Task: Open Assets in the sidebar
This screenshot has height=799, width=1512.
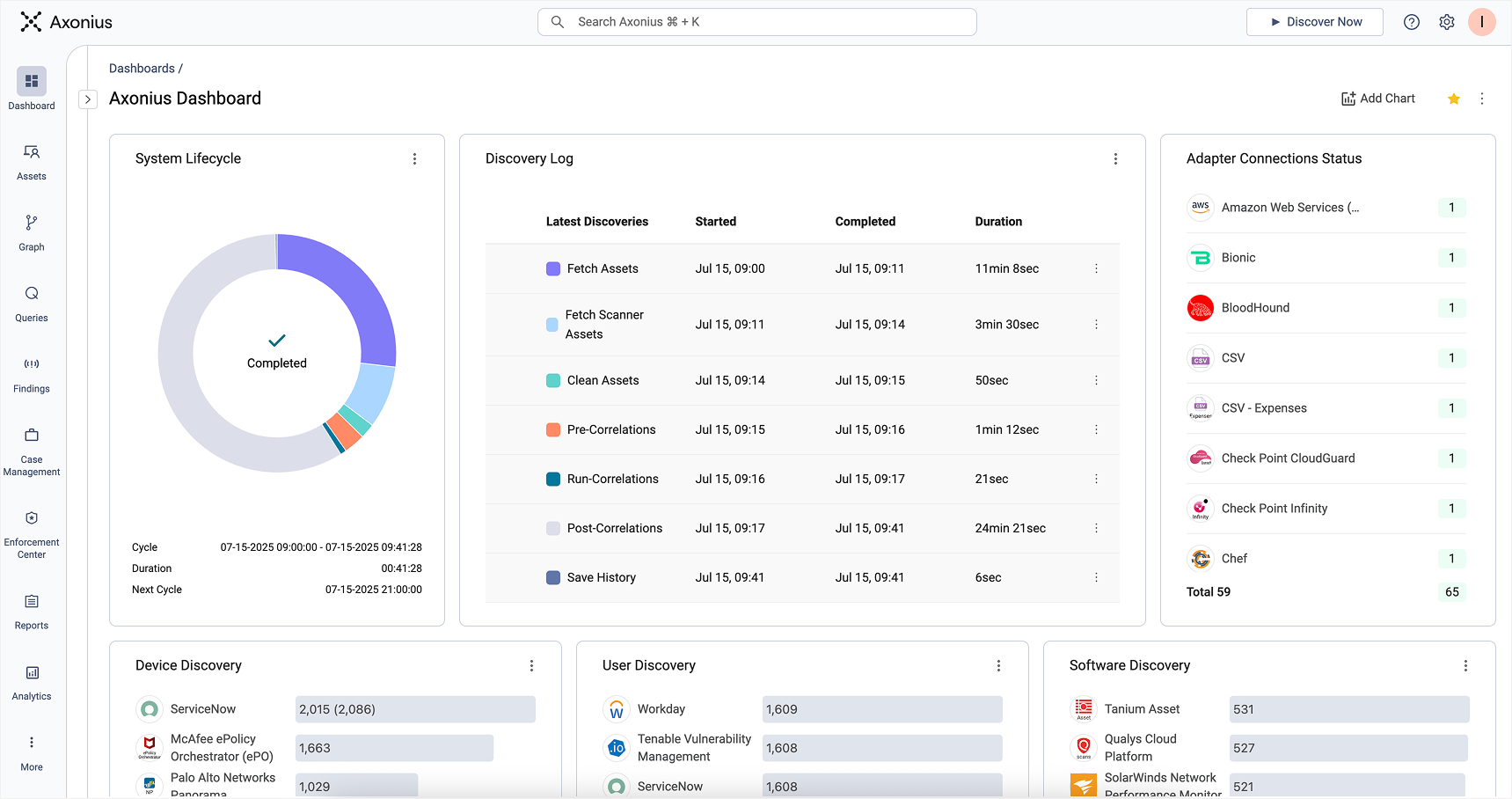Action: pos(32,163)
